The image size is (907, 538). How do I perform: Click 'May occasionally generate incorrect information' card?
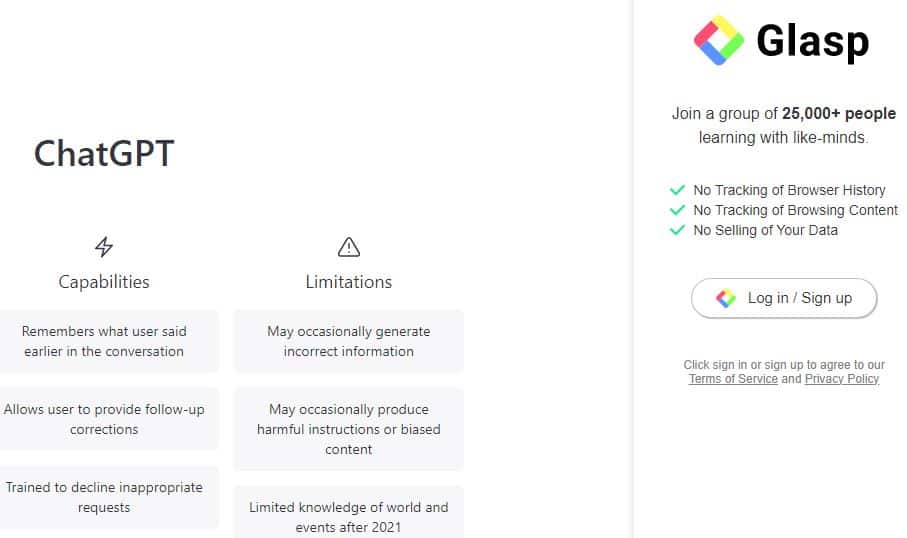pyautogui.click(x=348, y=341)
